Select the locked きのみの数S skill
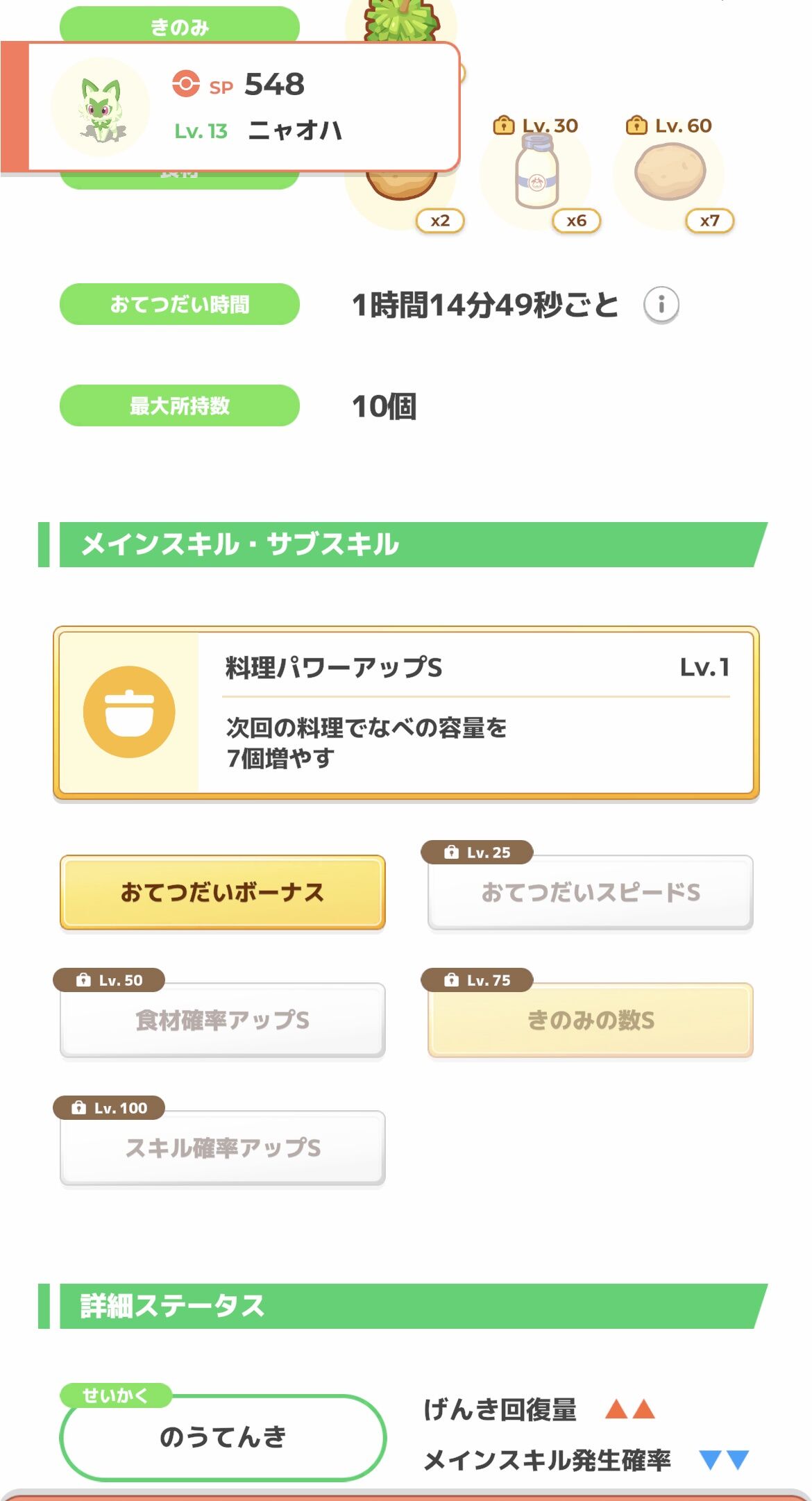This screenshot has height=1501, width=812. [x=591, y=1020]
